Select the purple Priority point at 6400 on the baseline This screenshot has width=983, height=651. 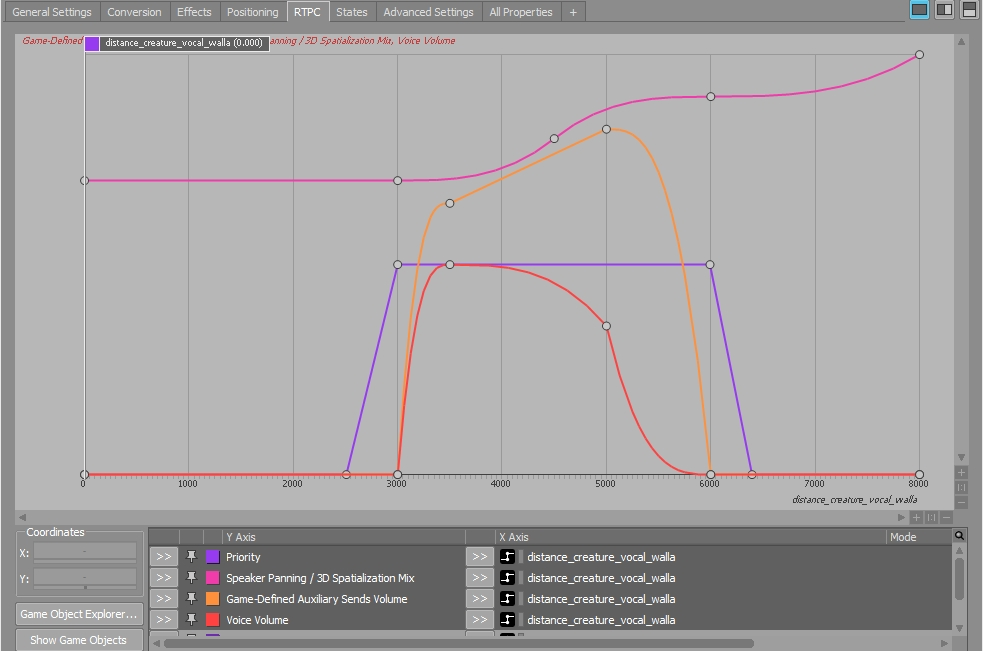[752, 475]
